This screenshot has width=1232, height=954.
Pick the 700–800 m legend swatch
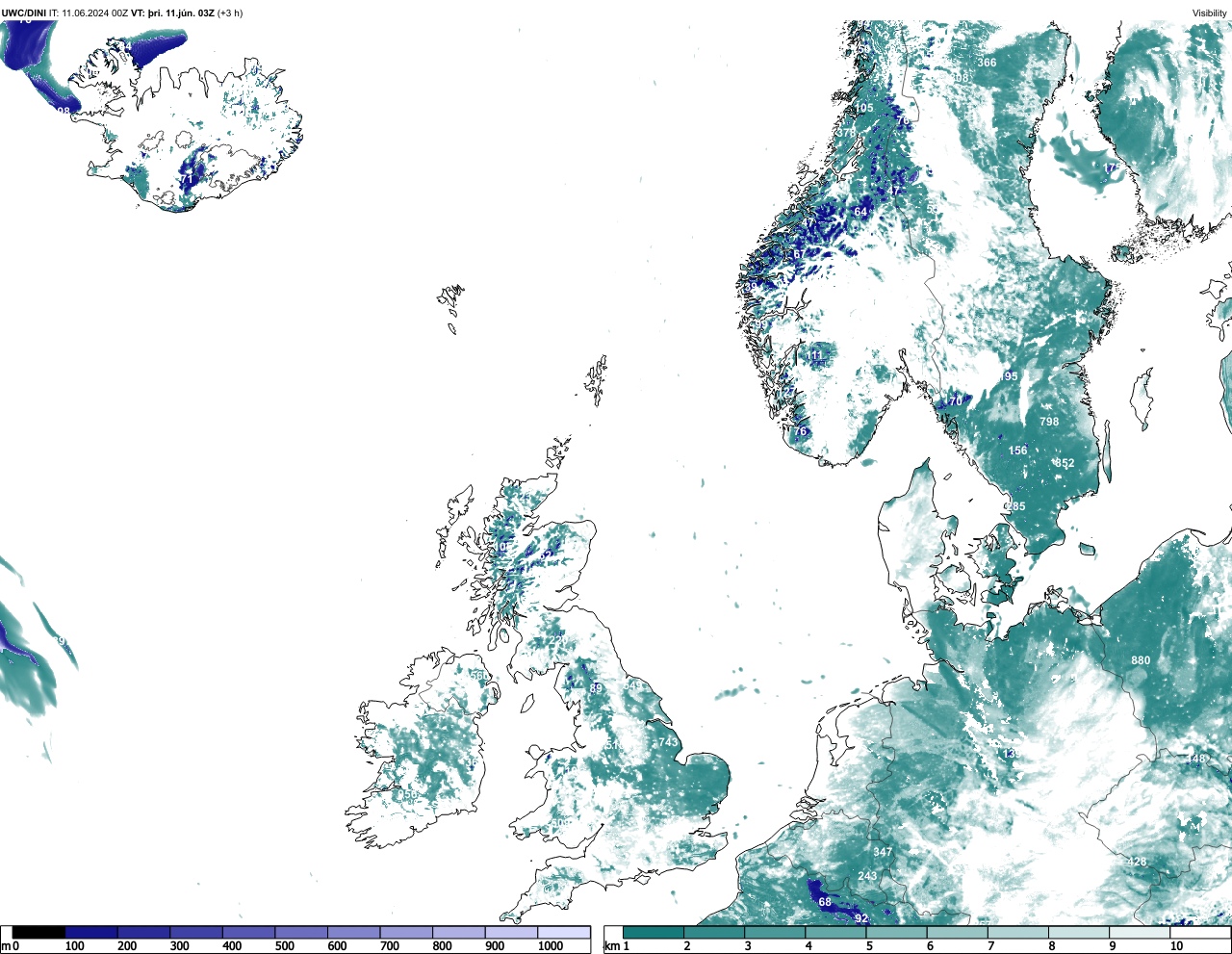tap(406, 932)
